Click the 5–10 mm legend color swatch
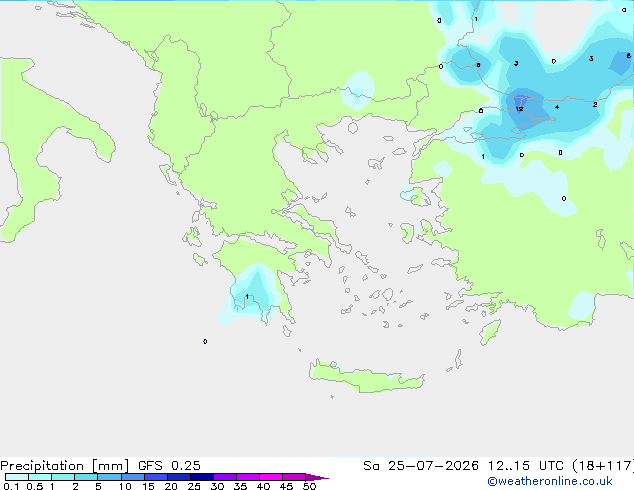This screenshot has height=490, width=634. 109,477
